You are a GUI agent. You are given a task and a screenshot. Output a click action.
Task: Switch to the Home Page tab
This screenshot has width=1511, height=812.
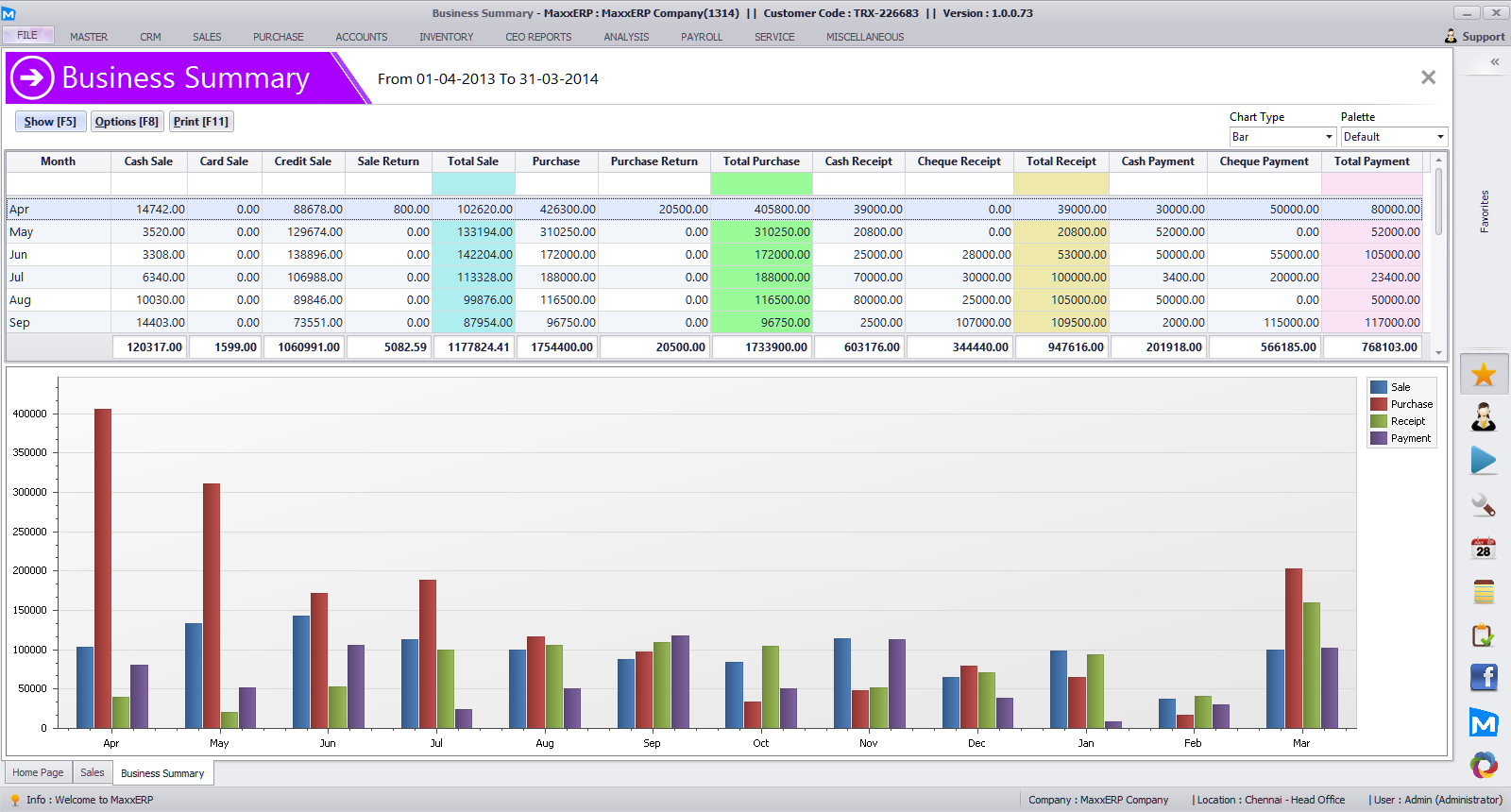tap(38, 772)
